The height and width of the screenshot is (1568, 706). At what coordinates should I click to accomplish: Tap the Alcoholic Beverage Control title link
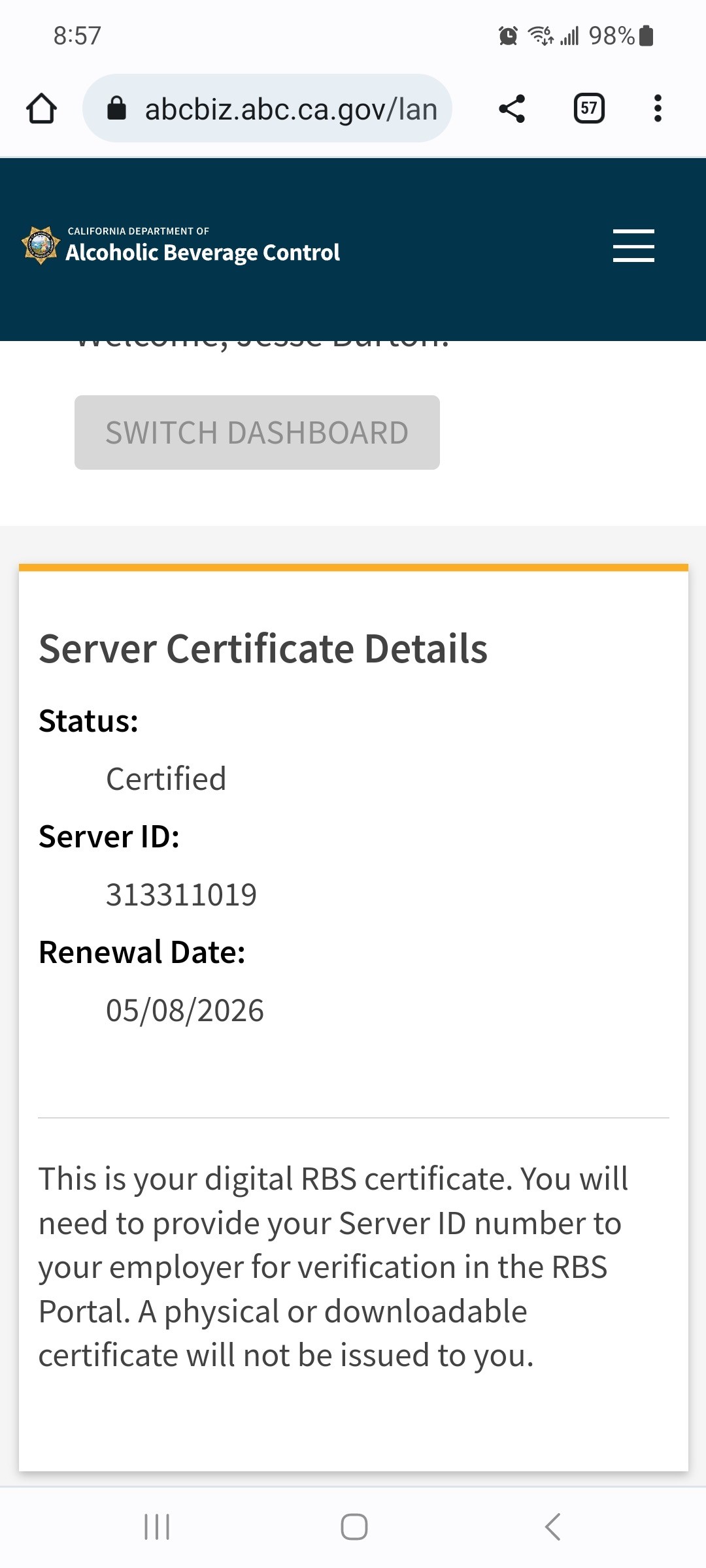pos(203,252)
